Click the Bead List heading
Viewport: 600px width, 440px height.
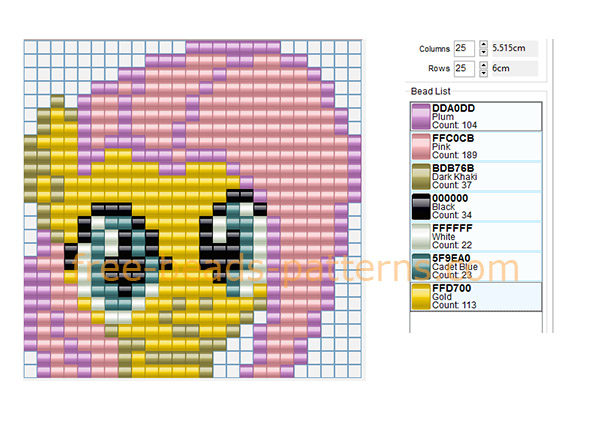pyautogui.click(x=430, y=91)
